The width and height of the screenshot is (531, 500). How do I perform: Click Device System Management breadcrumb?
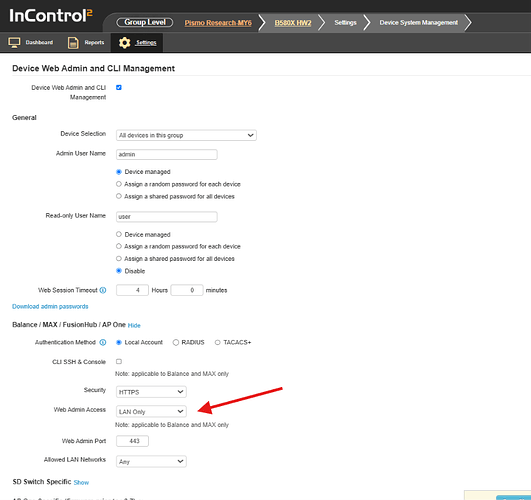coord(419,23)
